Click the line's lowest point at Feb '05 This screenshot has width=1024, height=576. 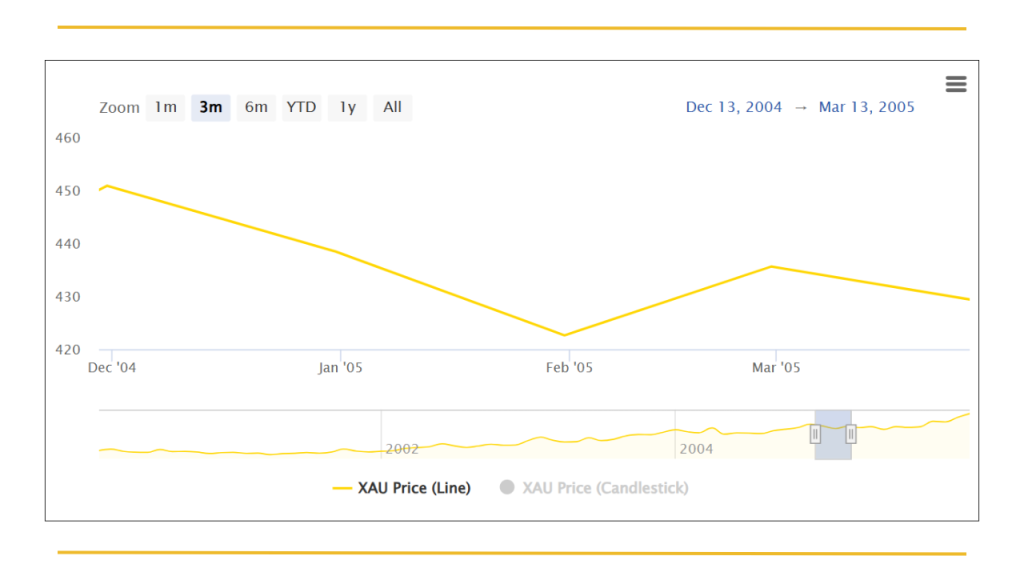click(x=564, y=335)
